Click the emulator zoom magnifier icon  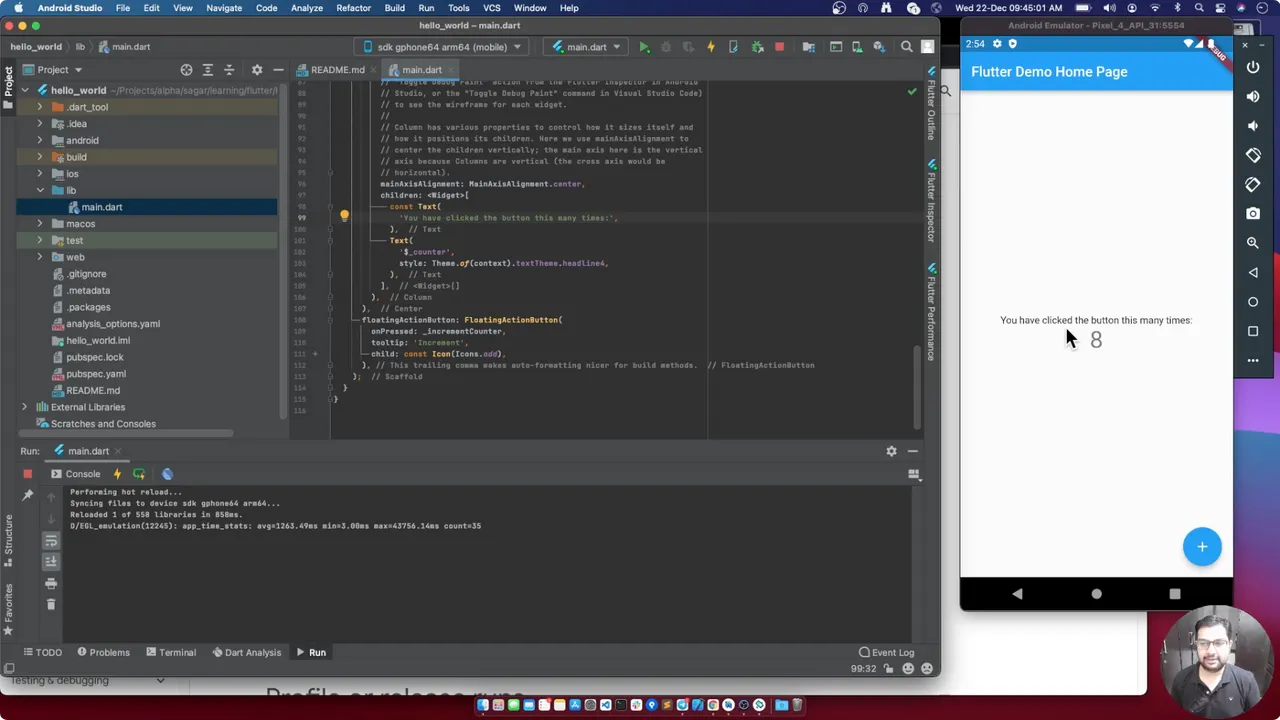[1253, 243]
